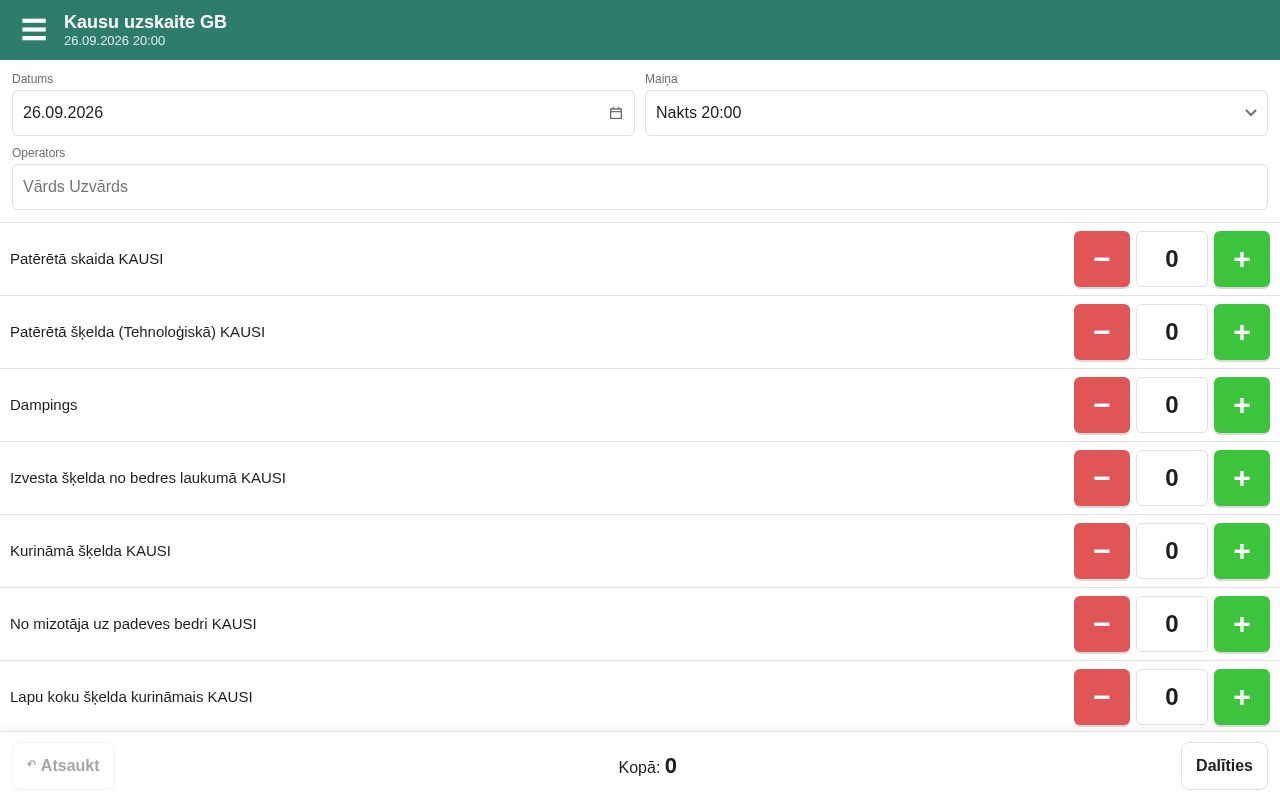Decrease Izvesta šķelda no bedres laukumā count
Image resolution: width=1280 pixels, height=800 pixels.
pyautogui.click(x=1102, y=478)
